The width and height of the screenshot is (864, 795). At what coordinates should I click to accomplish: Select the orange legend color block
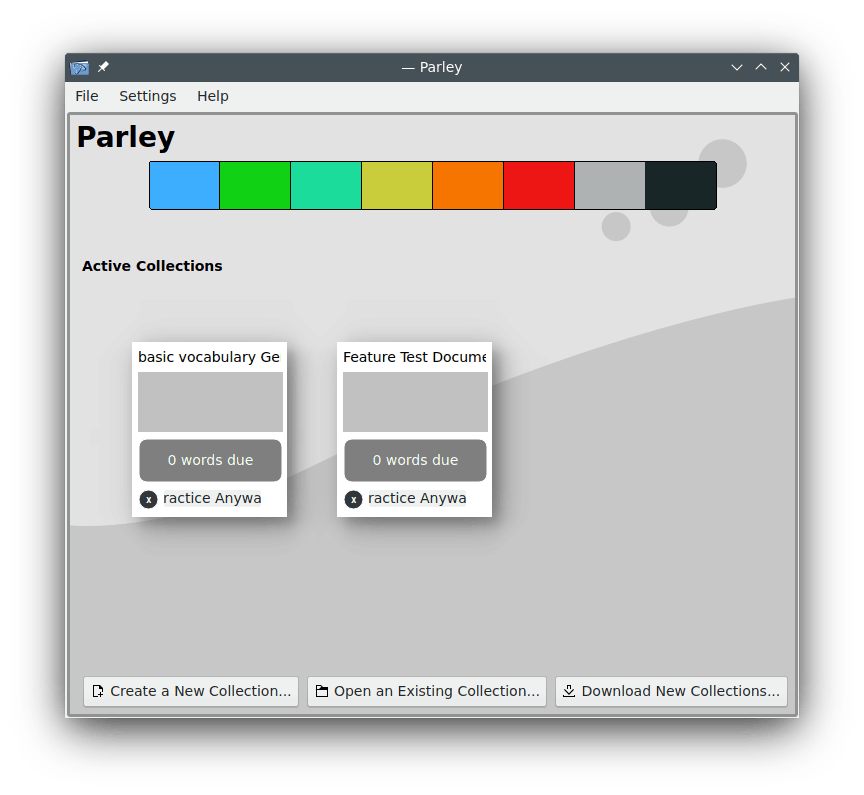[x=468, y=186]
